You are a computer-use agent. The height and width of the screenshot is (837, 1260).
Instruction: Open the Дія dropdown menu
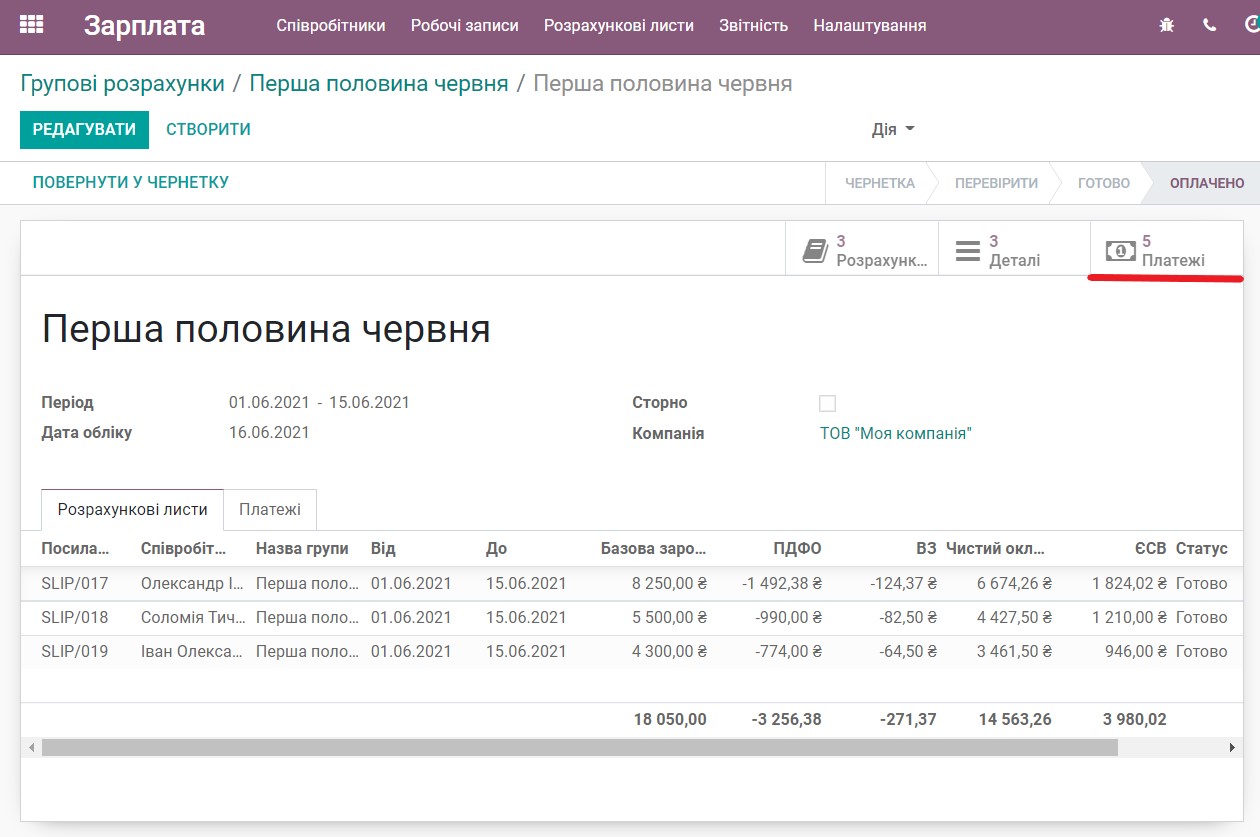point(893,129)
